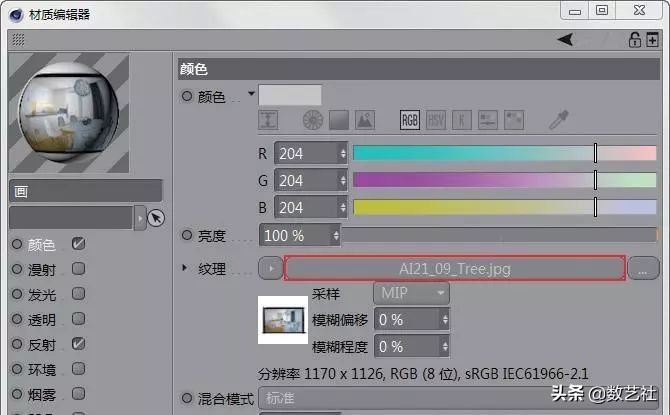Viewport: 670px width, 415px height.
Task: Click the dotted grip handle icon
Action: (18, 40)
